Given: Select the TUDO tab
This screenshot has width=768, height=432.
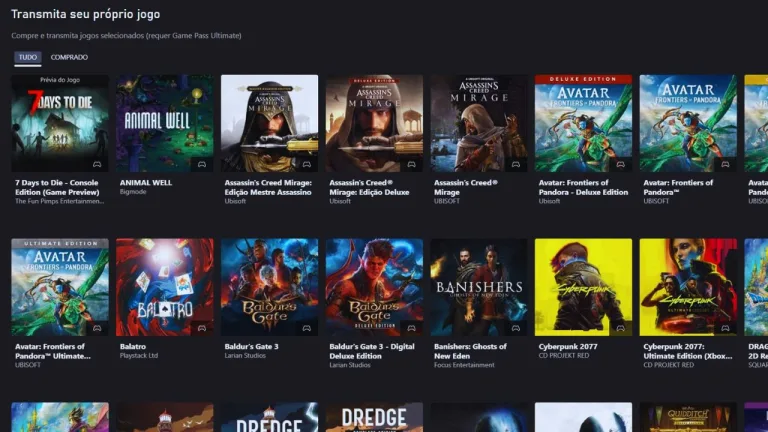Looking at the screenshot, I should pyautogui.click(x=27, y=57).
